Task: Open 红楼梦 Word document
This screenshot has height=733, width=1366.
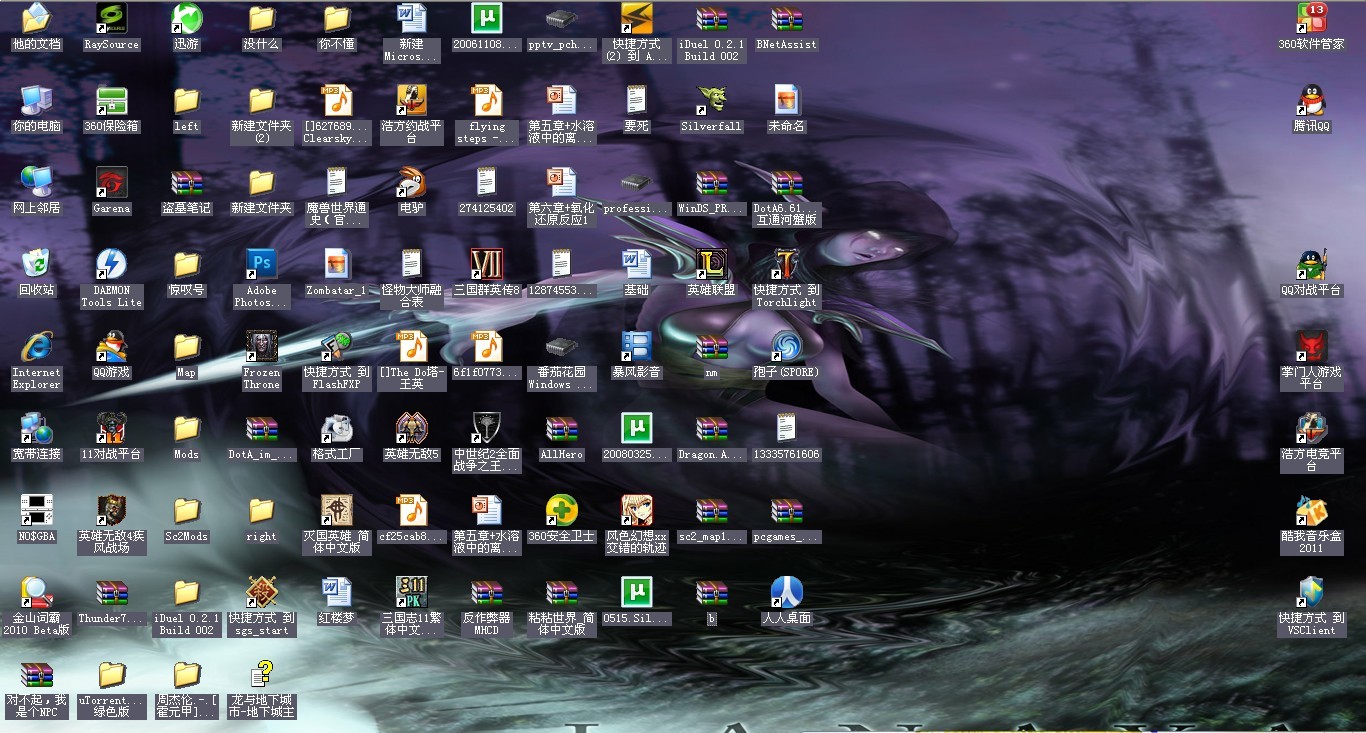Action: pyautogui.click(x=336, y=592)
